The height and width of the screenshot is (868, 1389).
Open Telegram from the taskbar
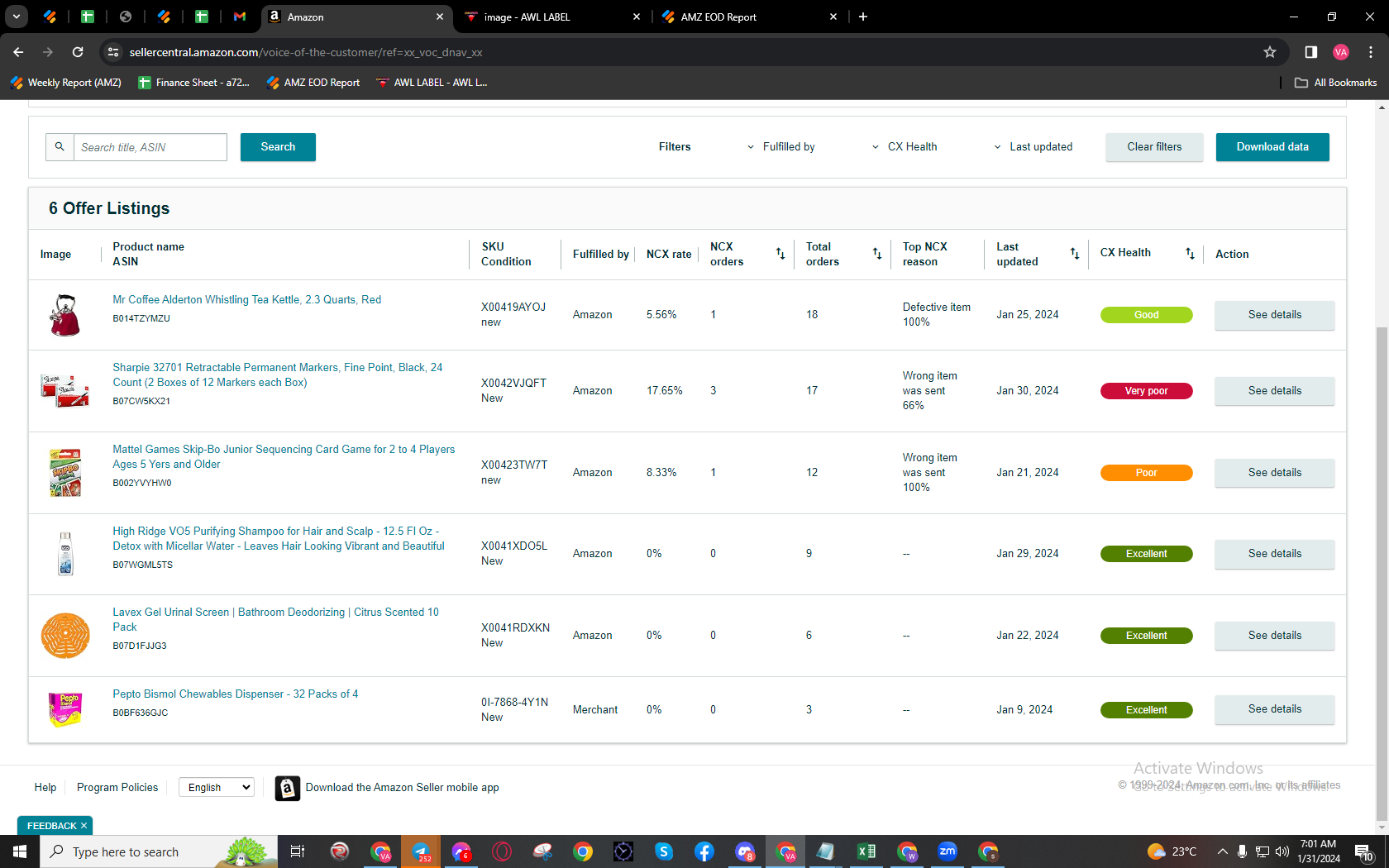tap(421, 851)
